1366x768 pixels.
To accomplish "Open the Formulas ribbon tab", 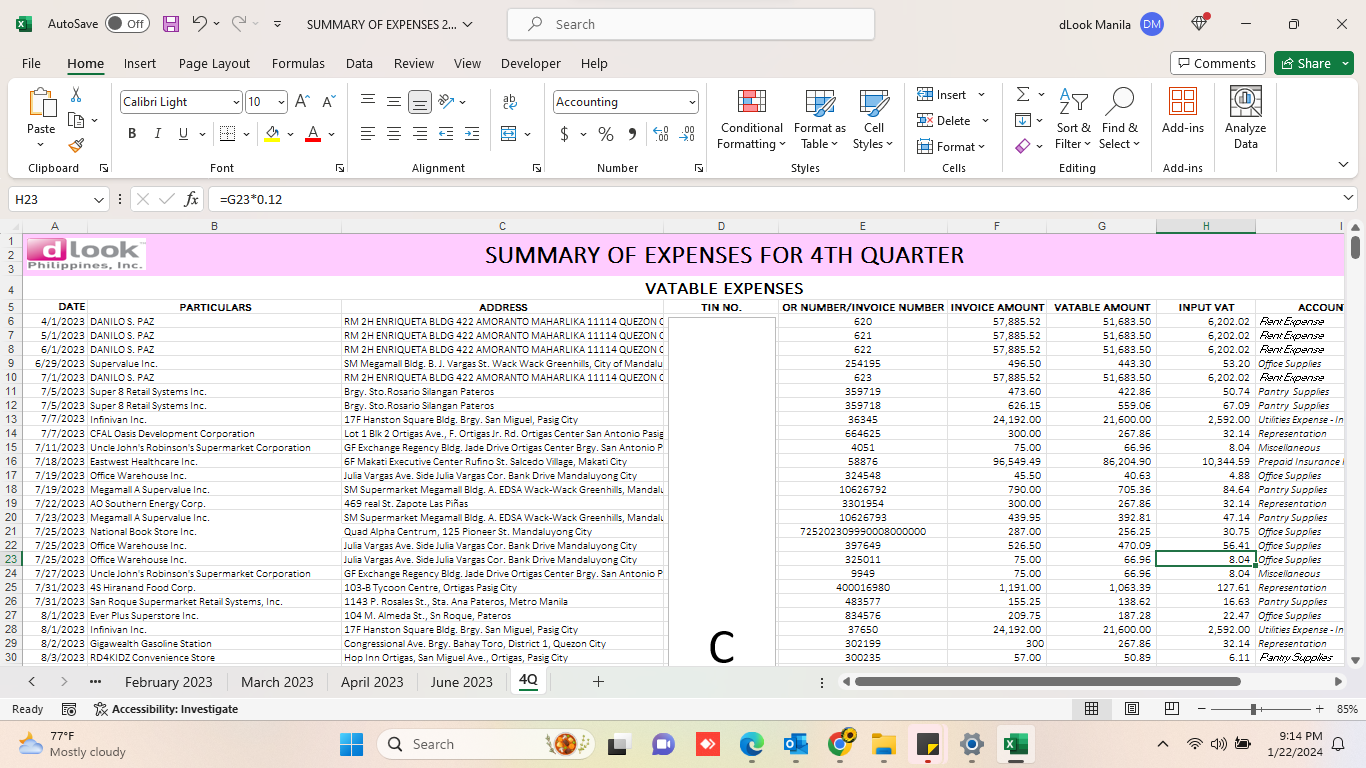I will point(298,63).
